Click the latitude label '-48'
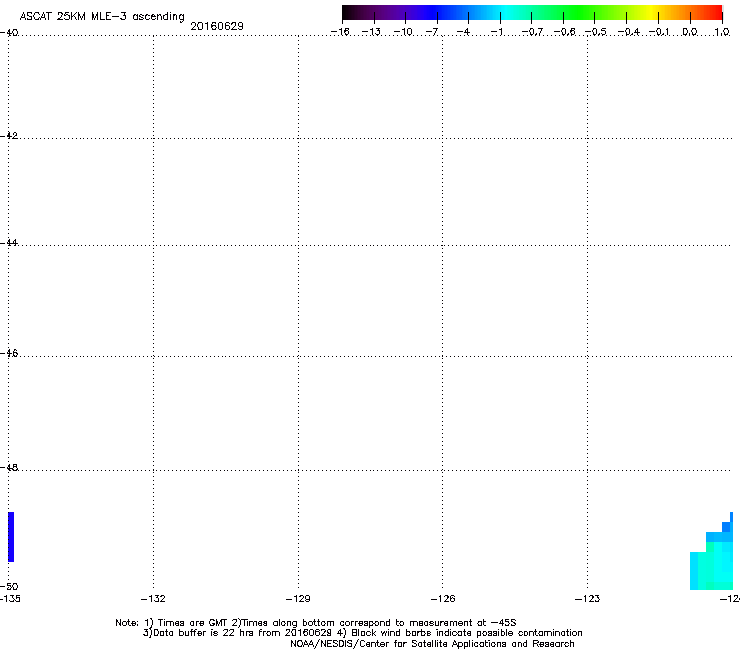 9,467
